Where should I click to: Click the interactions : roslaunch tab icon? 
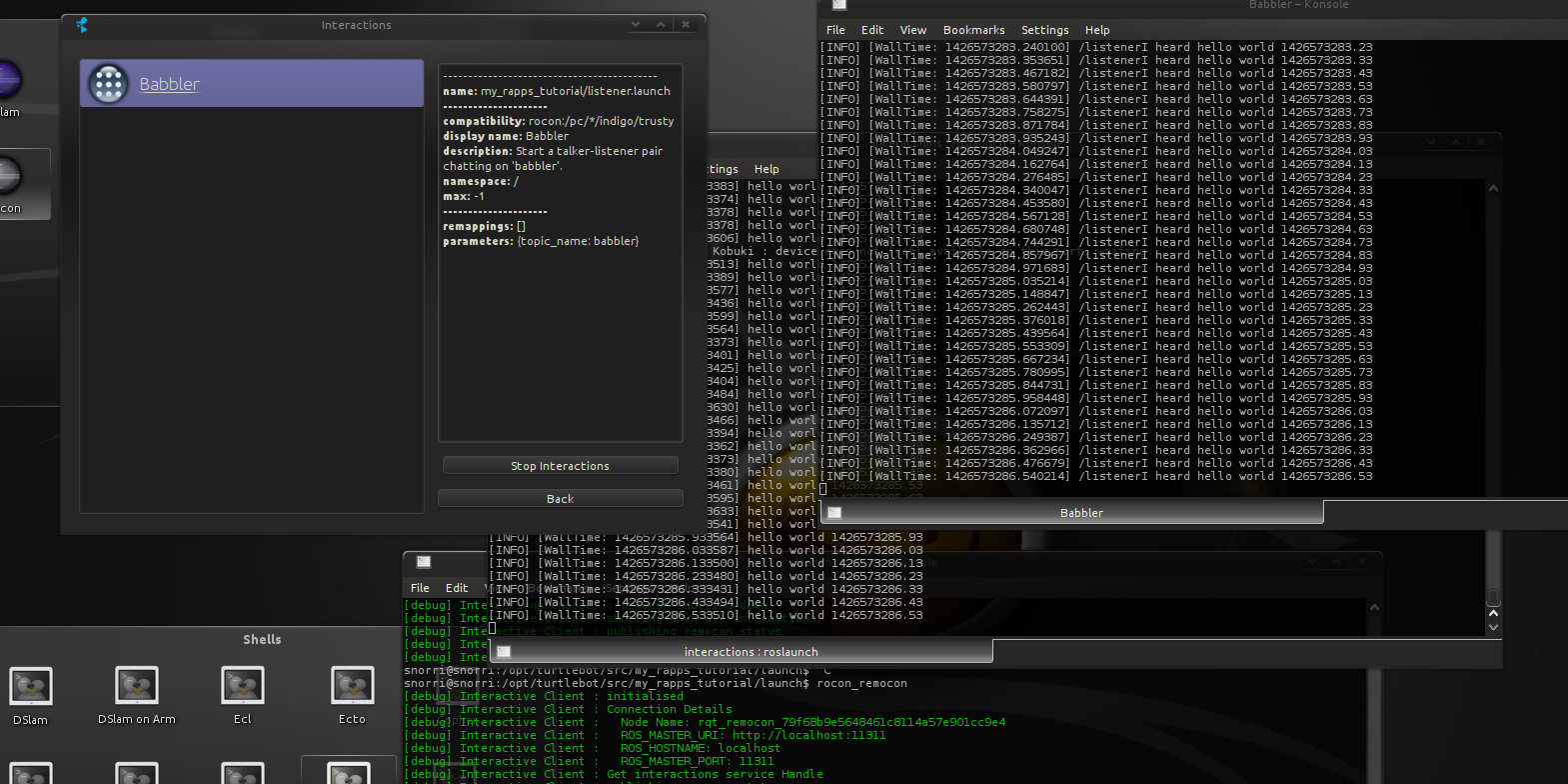(504, 652)
